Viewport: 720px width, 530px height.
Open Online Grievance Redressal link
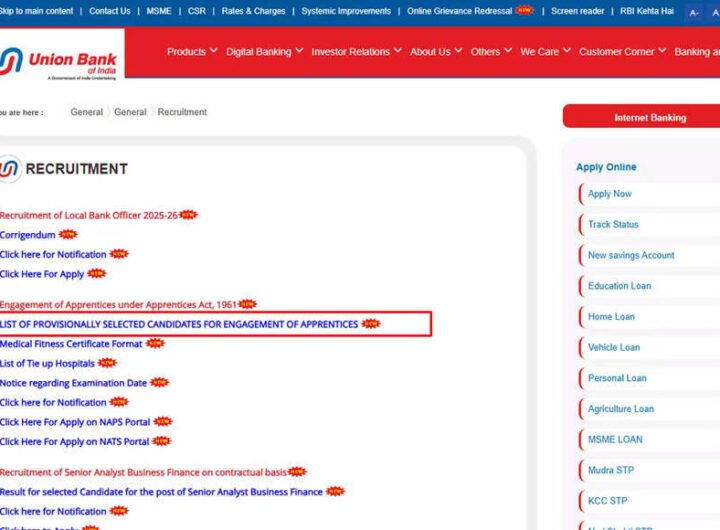pos(459,11)
